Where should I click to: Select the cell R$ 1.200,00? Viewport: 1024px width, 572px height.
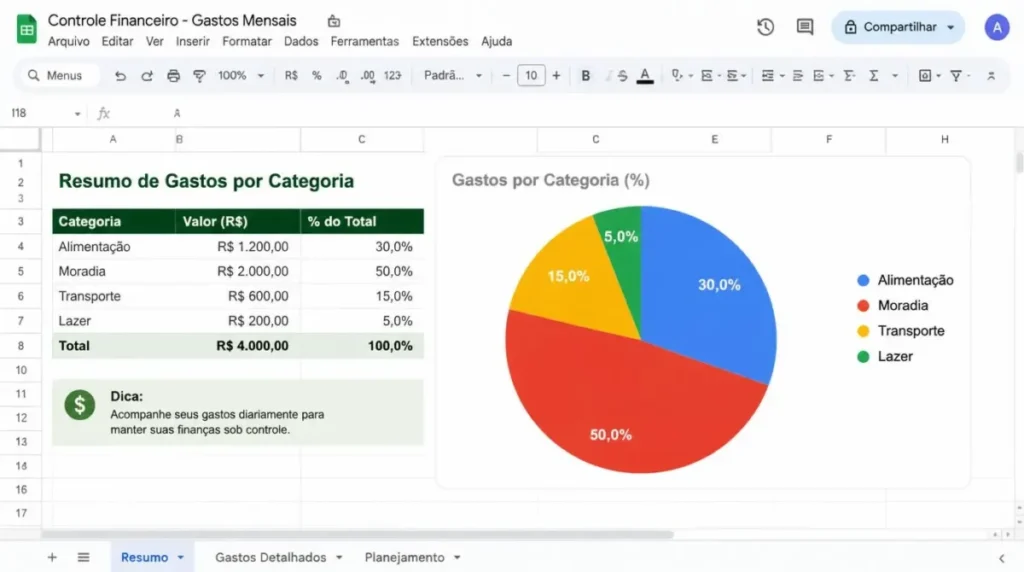(x=238, y=247)
